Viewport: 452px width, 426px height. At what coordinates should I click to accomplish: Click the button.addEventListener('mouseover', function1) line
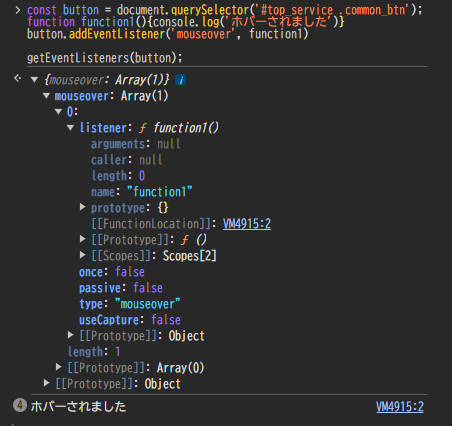167,34
